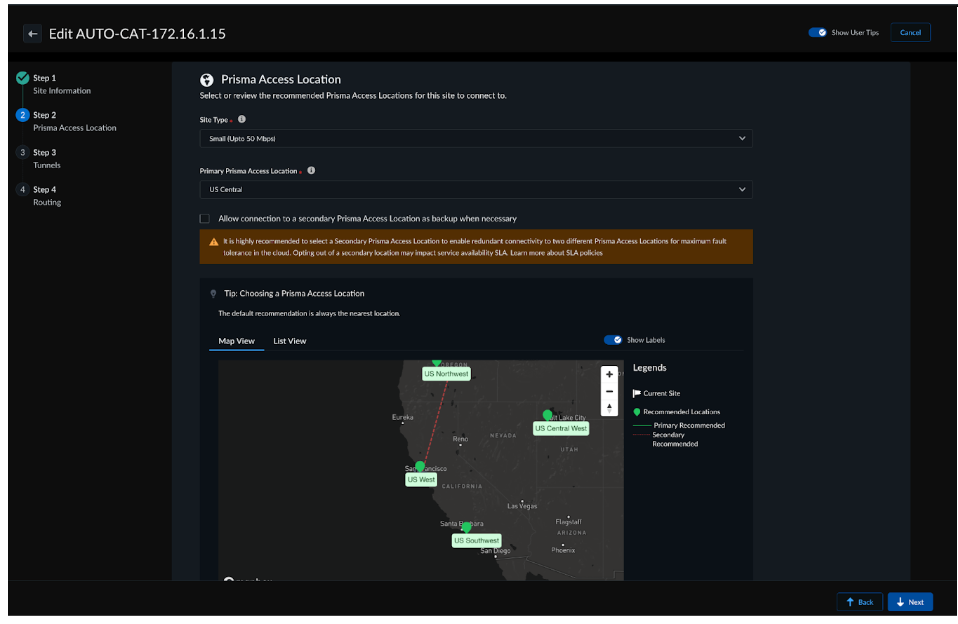Open Step 1 Site Information

coord(62,84)
